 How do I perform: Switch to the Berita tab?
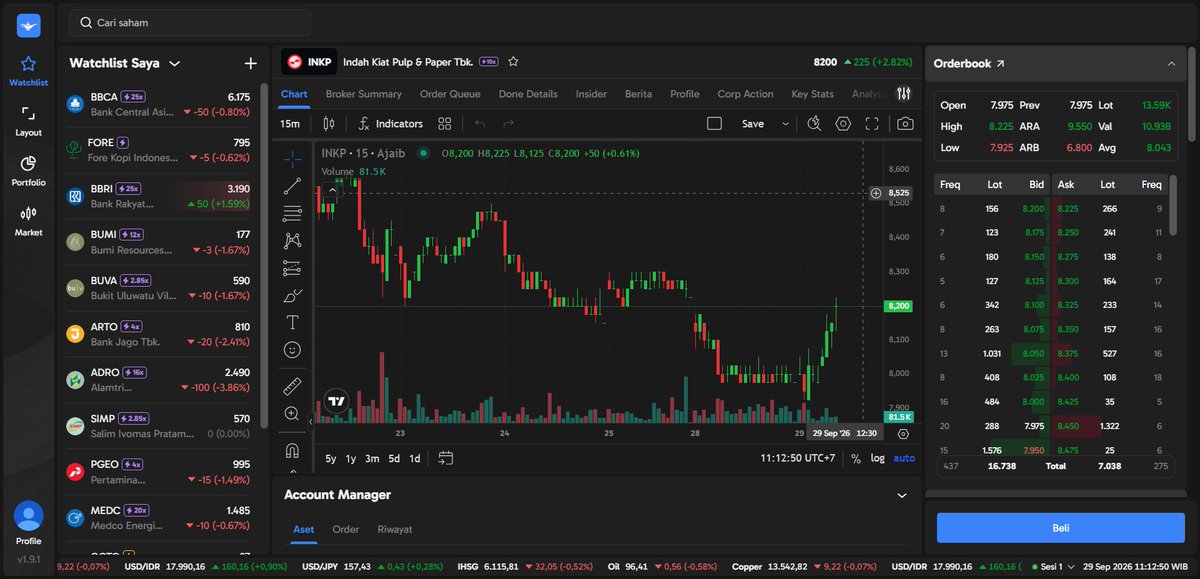click(x=638, y=94)
